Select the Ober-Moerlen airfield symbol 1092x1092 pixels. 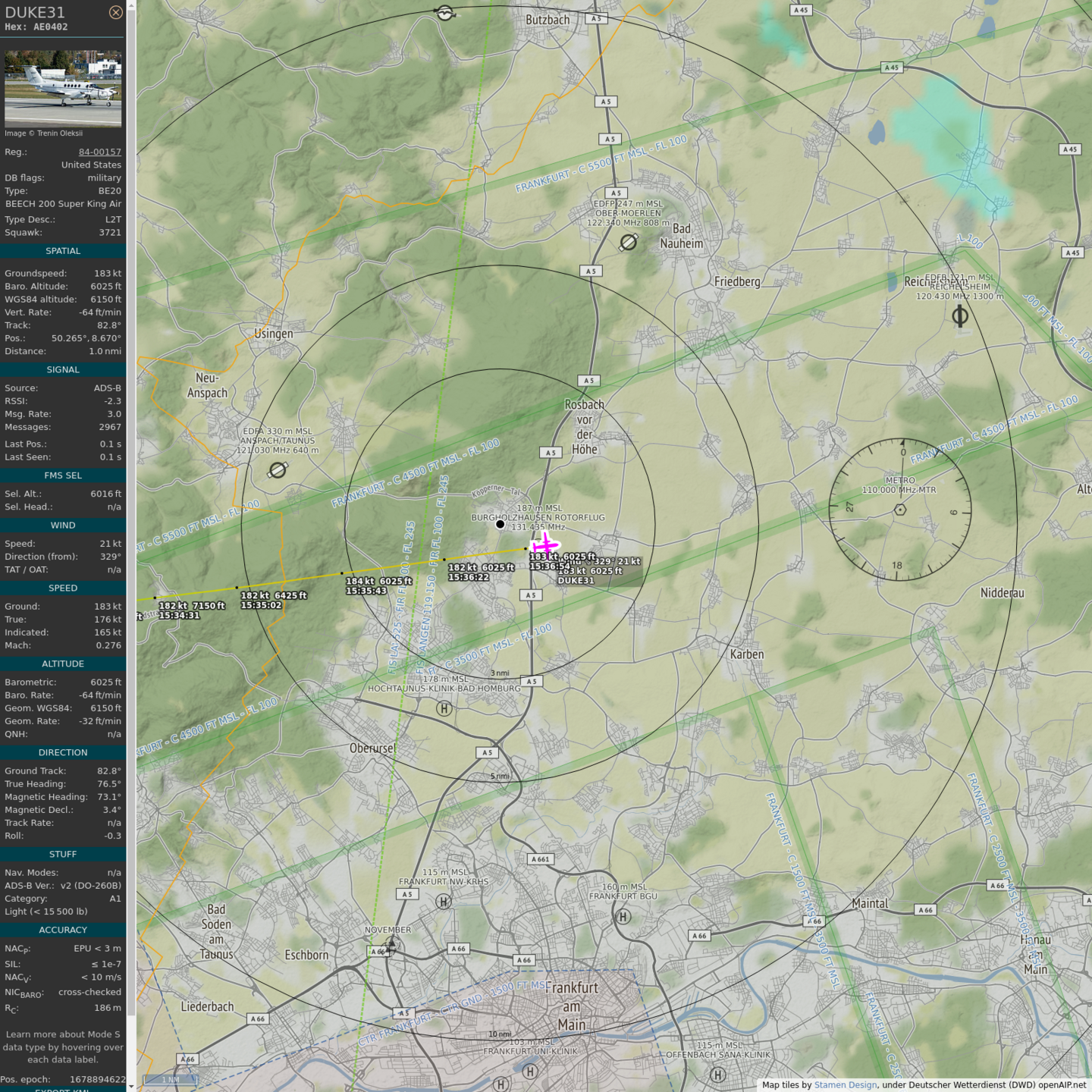(629, 242)
